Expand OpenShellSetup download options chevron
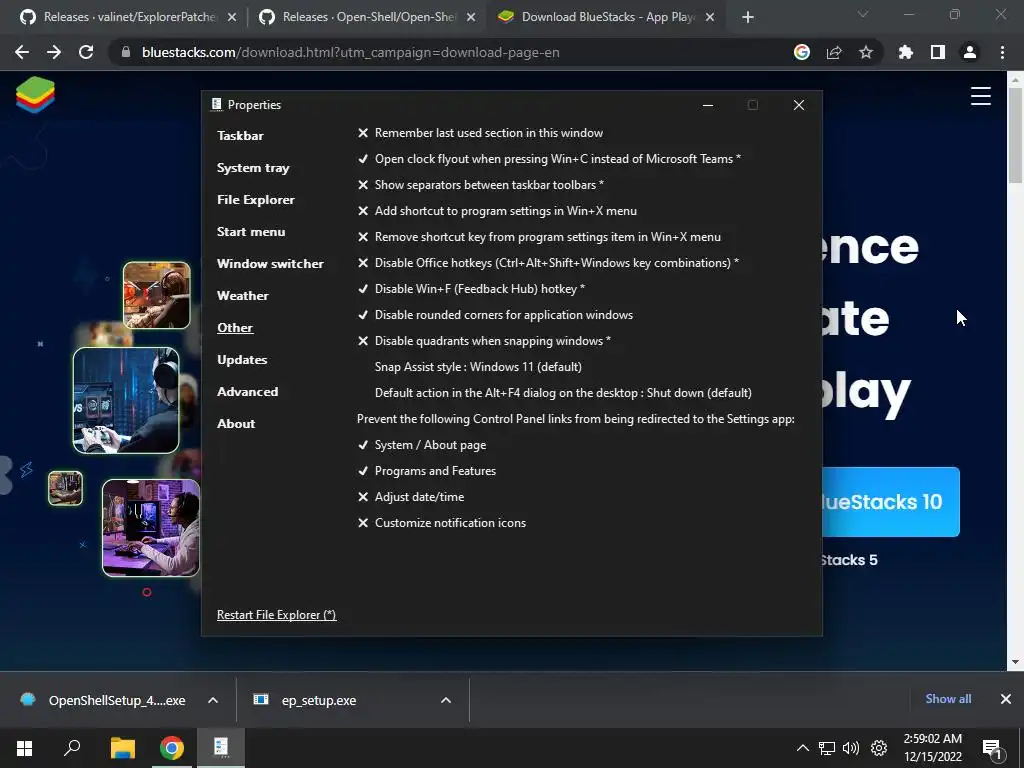Viewport: 1024px width, 768px height. click(213, 700)
